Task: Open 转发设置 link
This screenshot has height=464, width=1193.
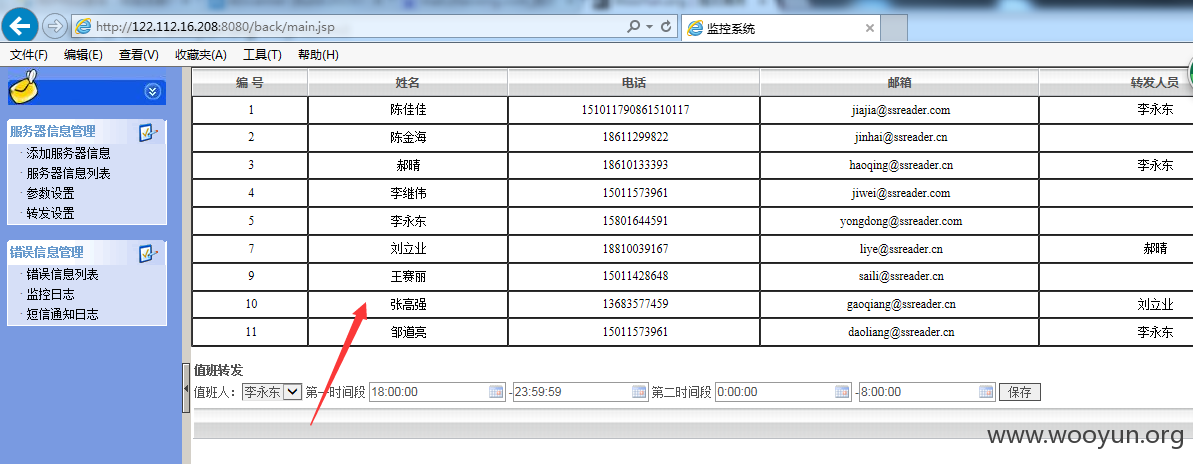Action: click(50, 213)
